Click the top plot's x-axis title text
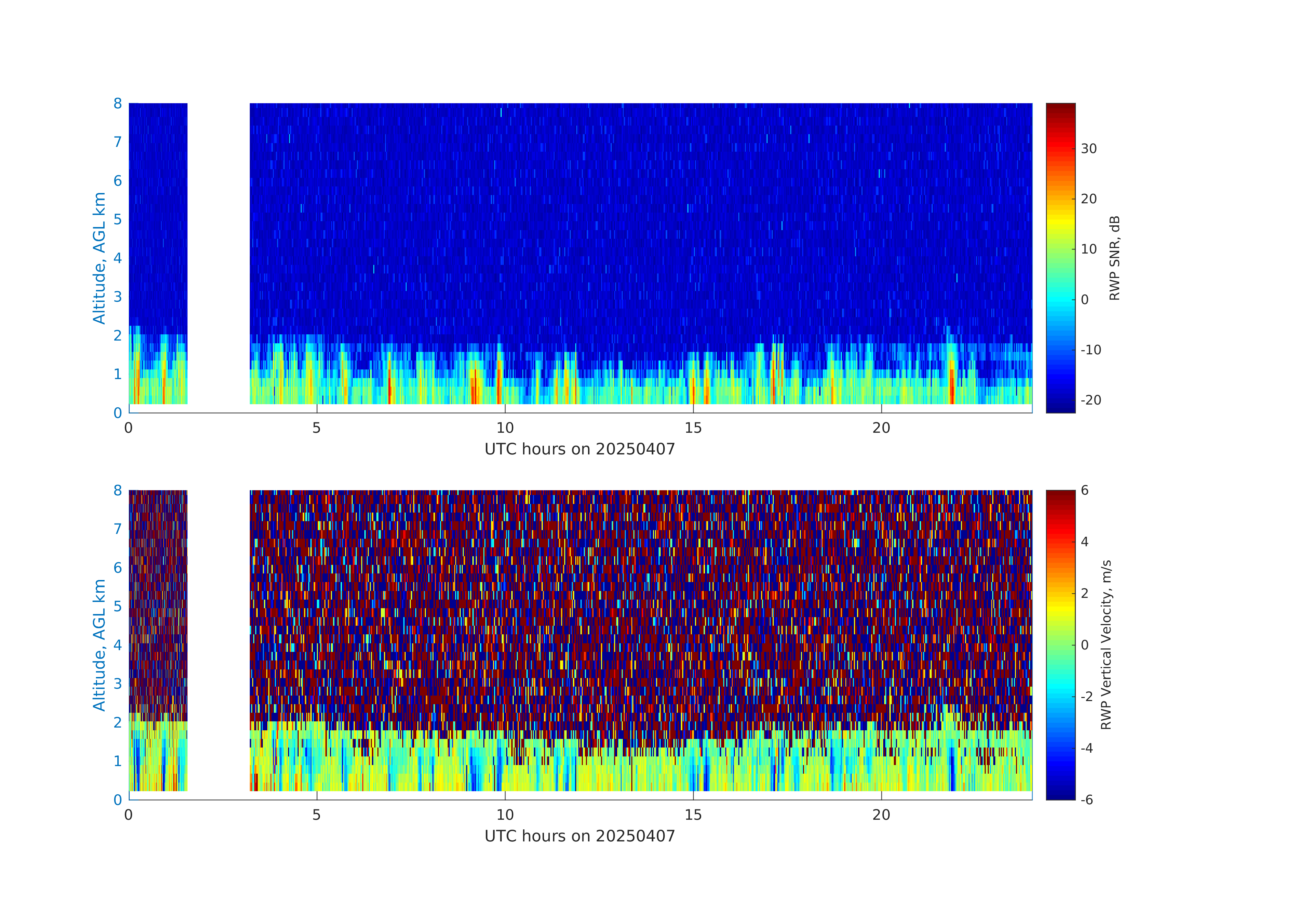This screenshot has width=1316, height=903. pyautogui.click(x=579, y=449)
